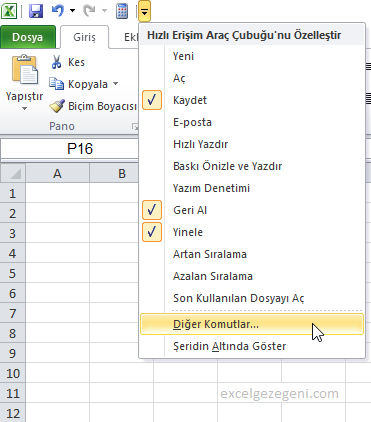Uncheck Kaydet in the customize menu
The width and height of the screenshot is (371, 422).
tap(252, 100)
